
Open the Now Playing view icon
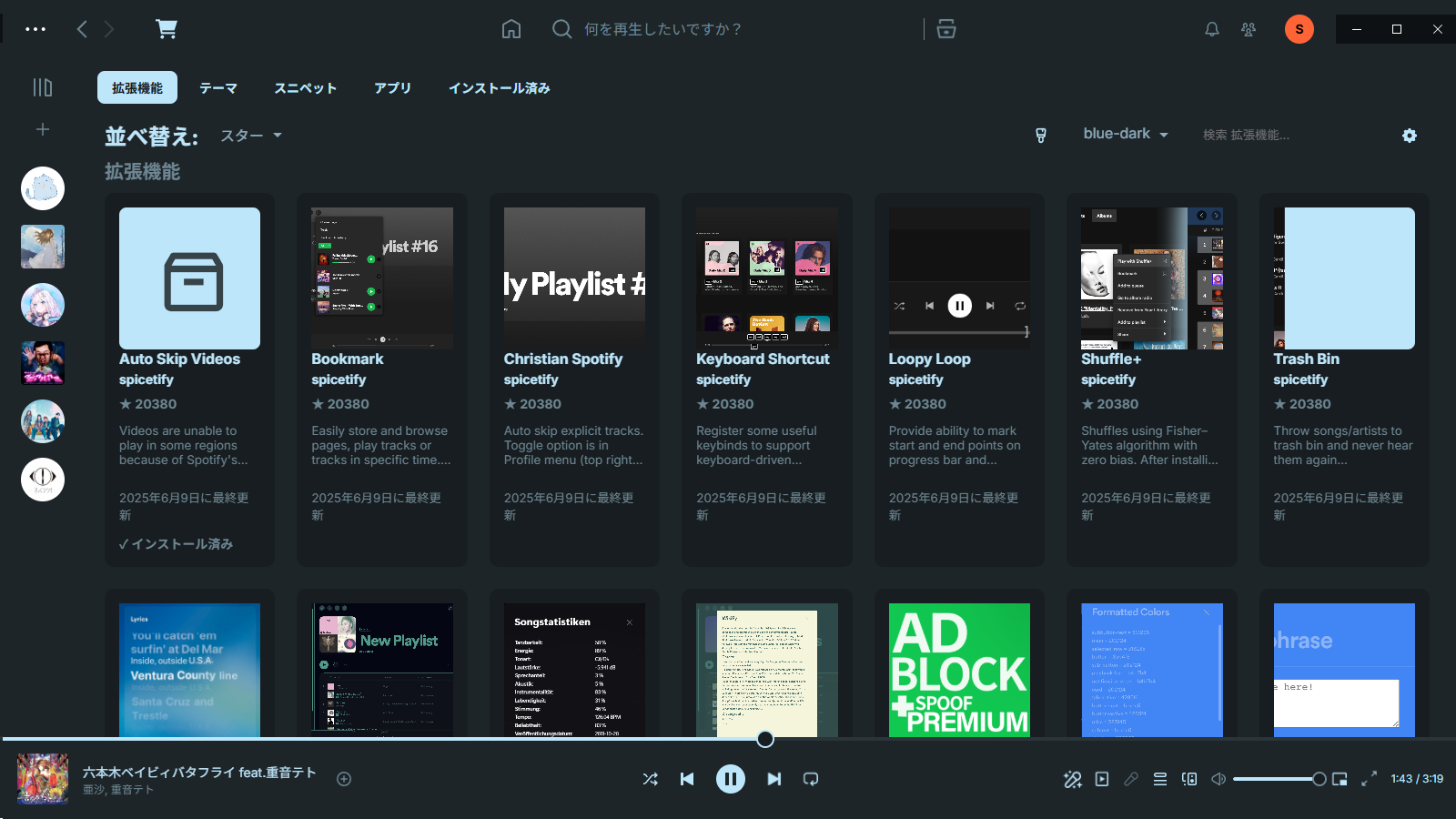pos(1102,779)
